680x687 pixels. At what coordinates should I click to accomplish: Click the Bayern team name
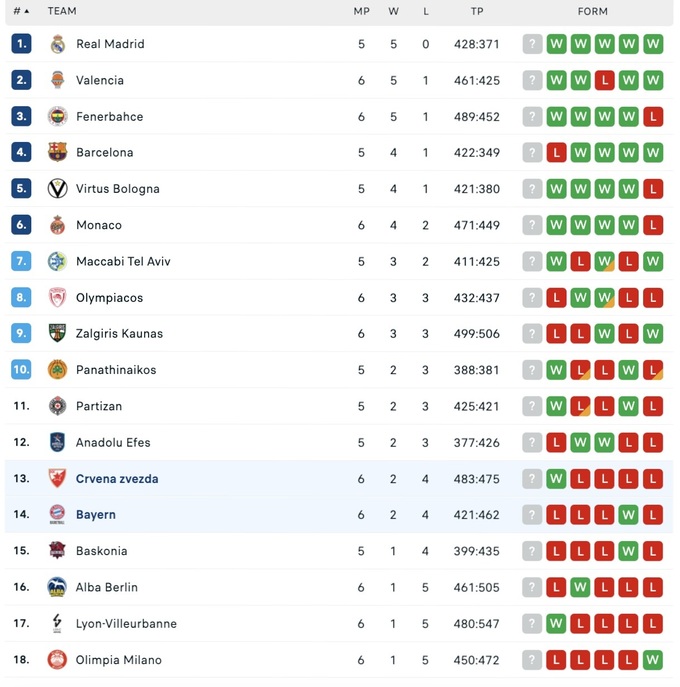point(96,515)
